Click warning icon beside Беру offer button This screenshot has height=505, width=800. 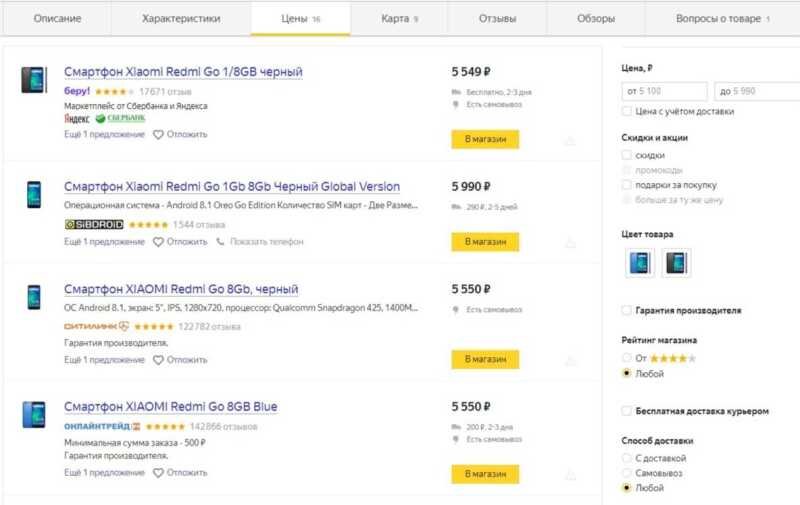pyautogui.click(x=571, y=140)
